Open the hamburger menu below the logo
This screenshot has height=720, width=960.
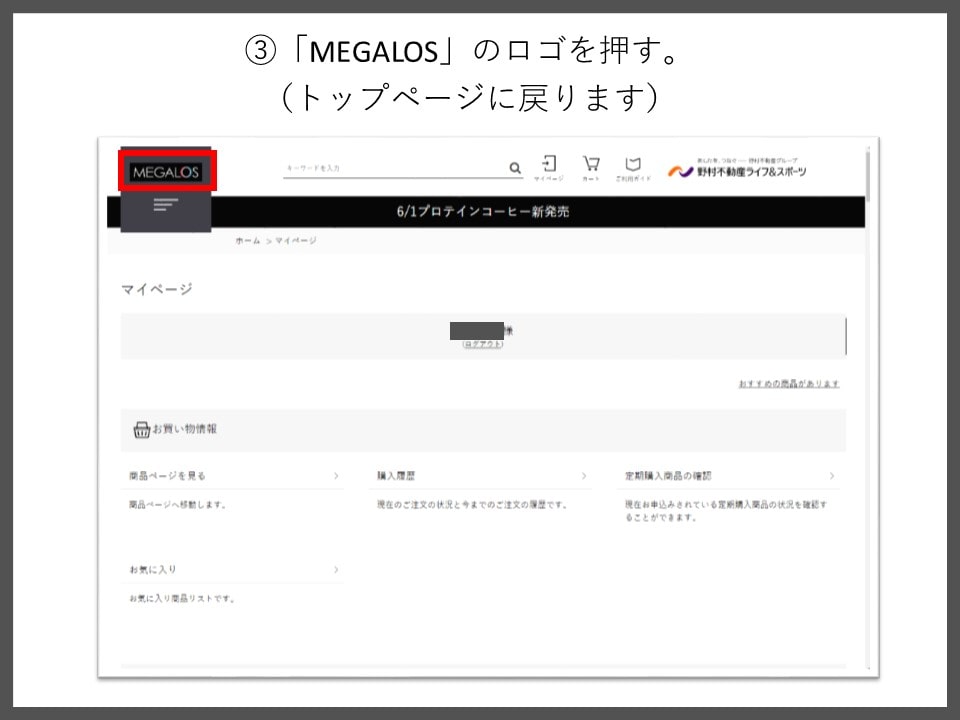(x=165, y=206)
